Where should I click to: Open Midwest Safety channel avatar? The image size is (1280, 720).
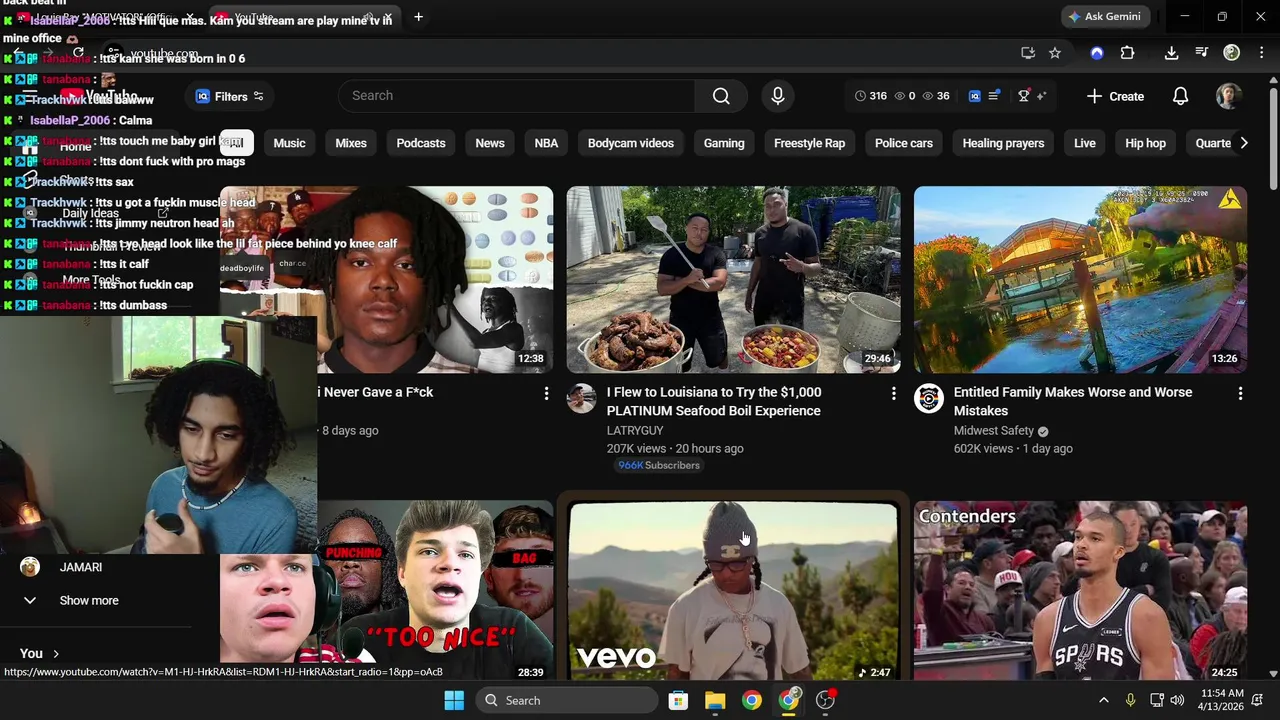coord(928,398)
